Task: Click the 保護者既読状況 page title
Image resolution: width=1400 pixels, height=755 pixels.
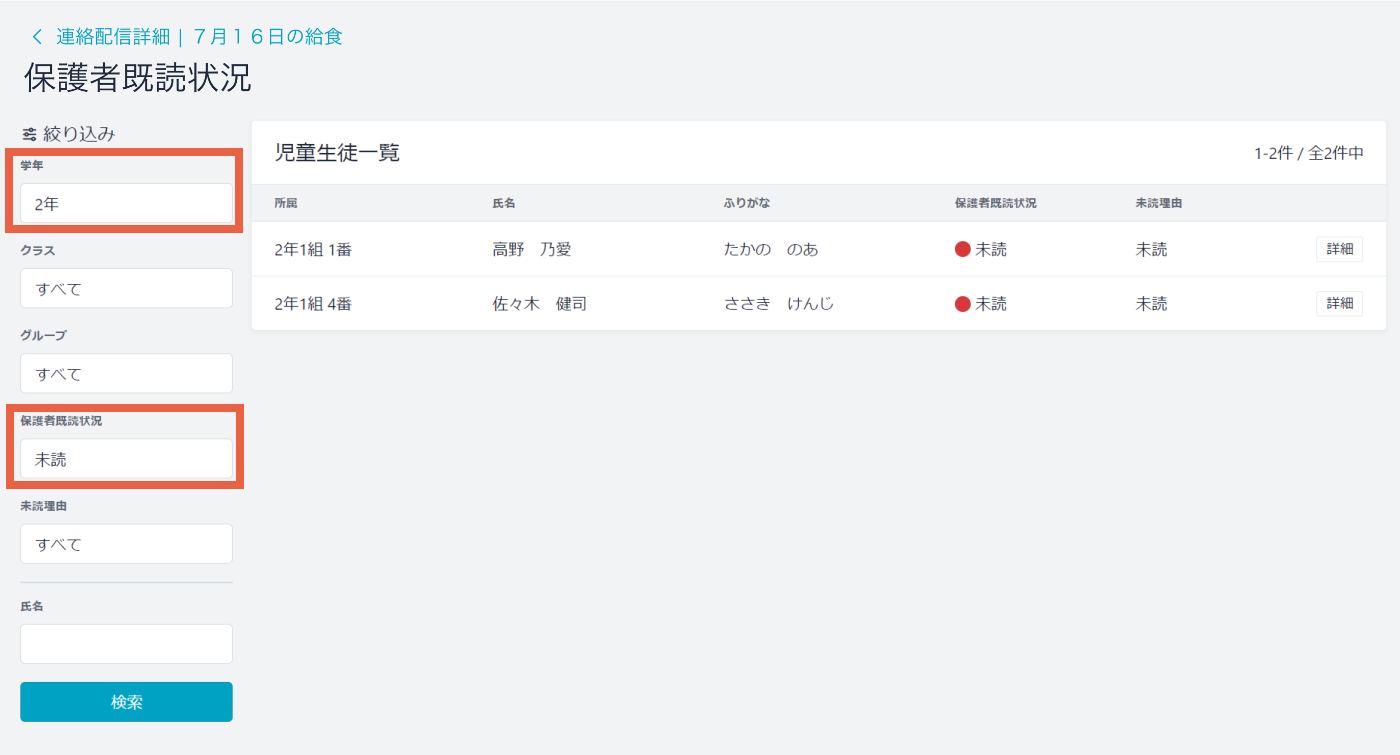Action: point(137,78)
